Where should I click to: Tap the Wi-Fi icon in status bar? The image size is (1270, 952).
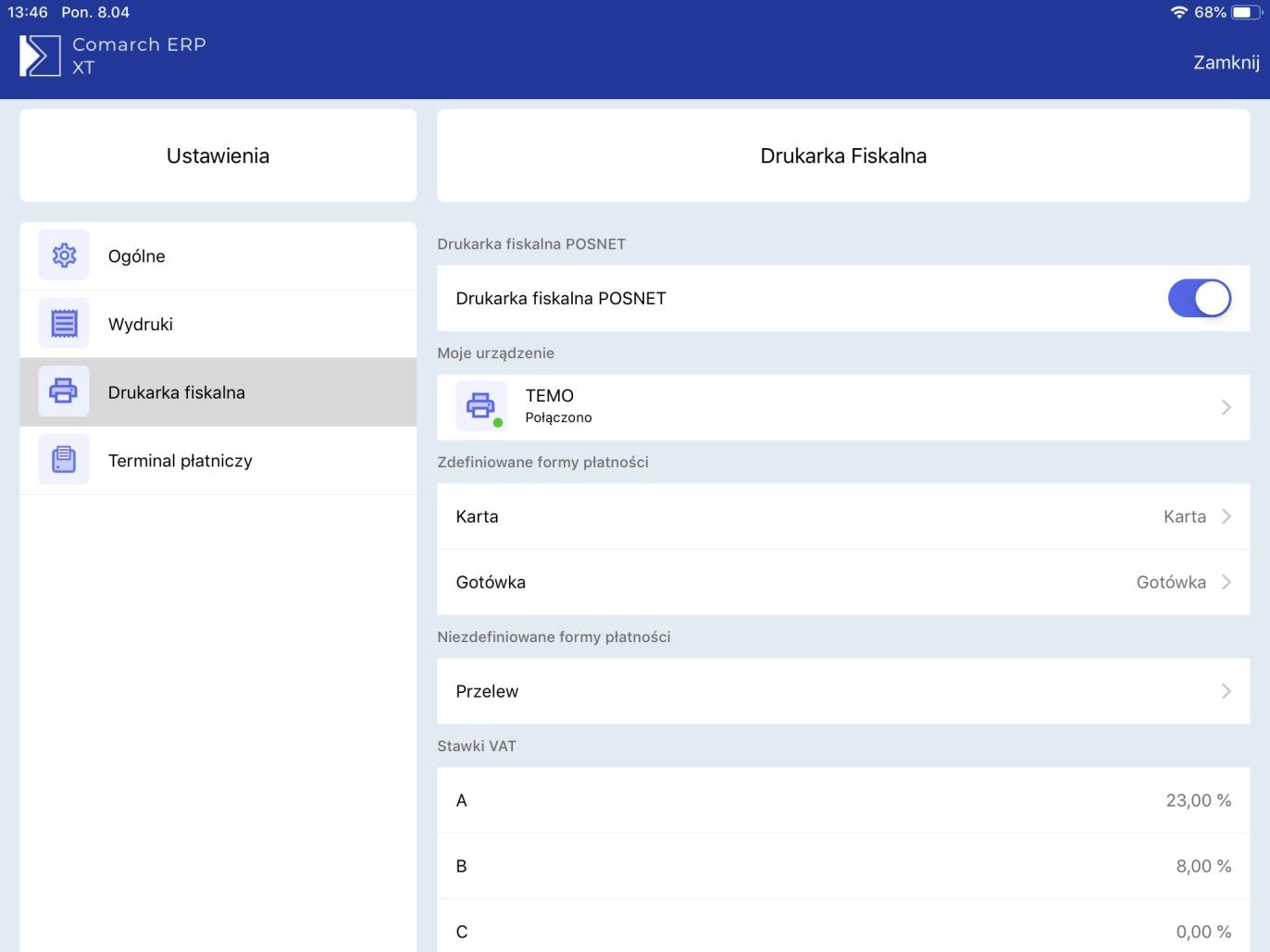pos(1178,12)
